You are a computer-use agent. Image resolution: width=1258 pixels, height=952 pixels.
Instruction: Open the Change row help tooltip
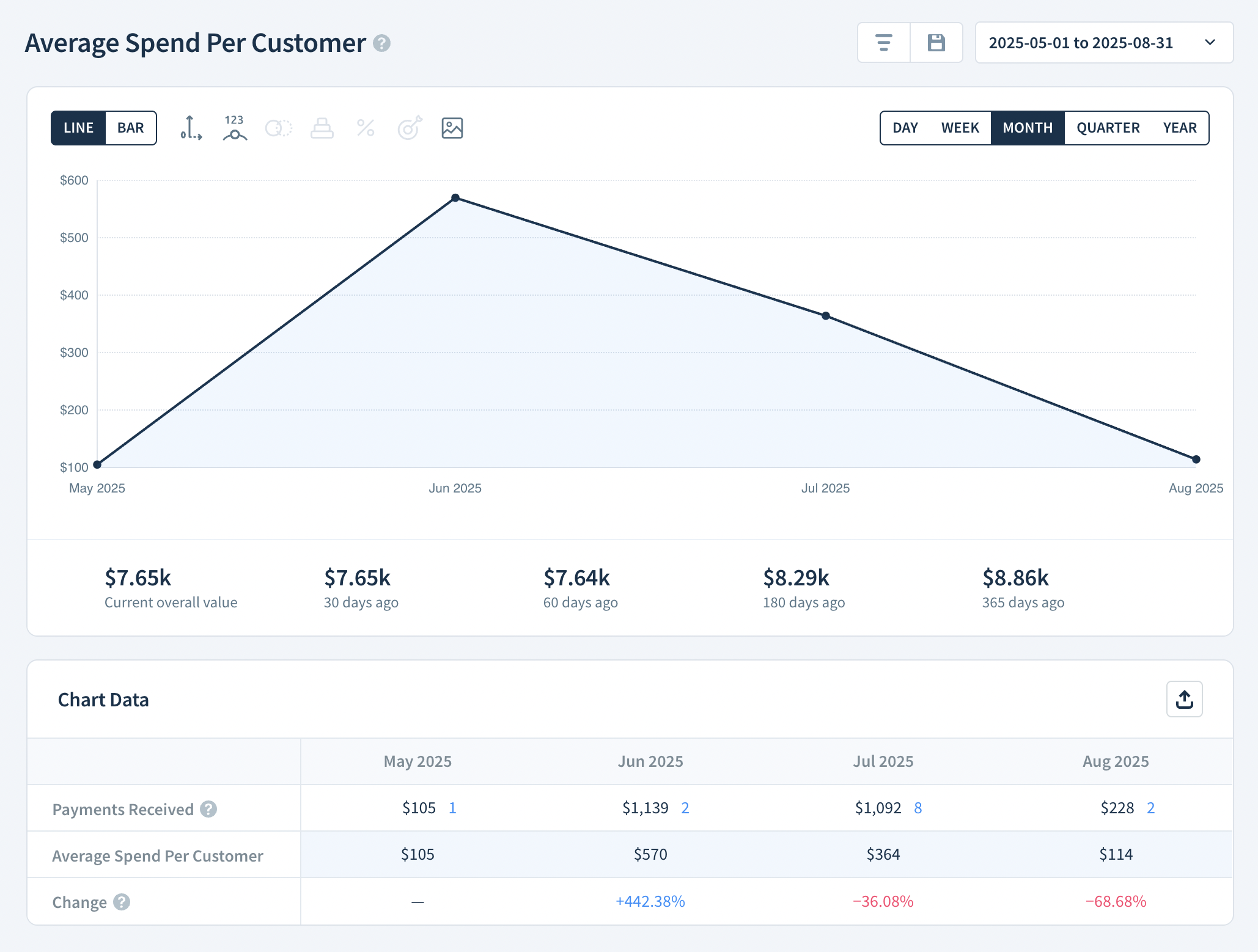click(120, 901)
